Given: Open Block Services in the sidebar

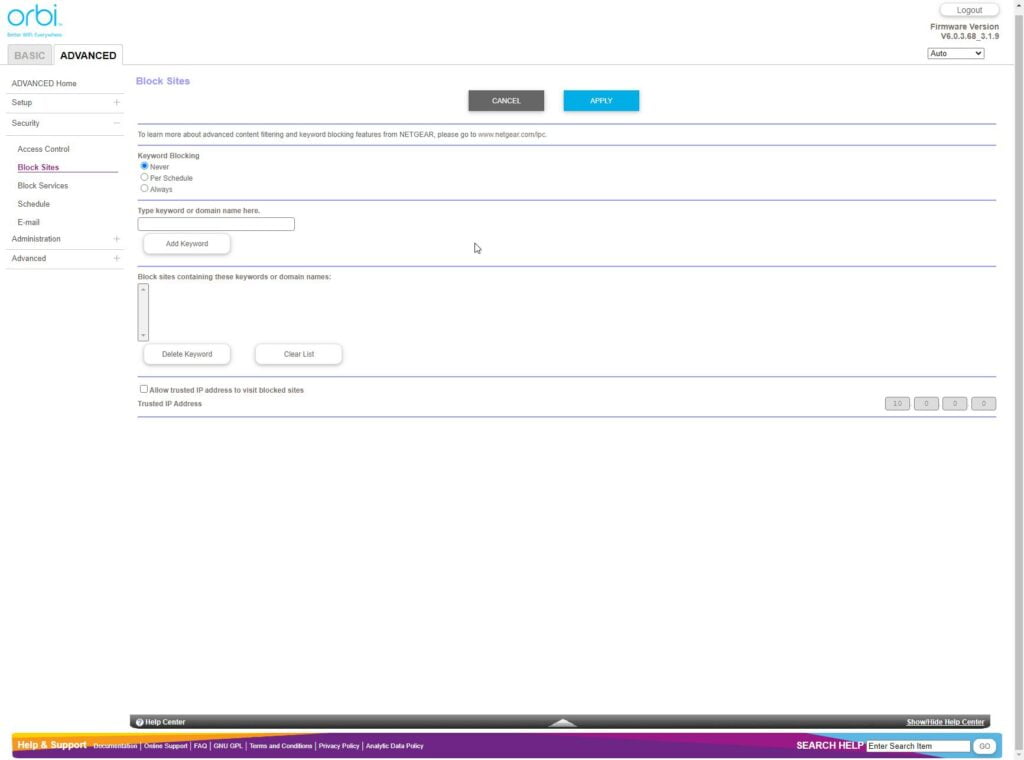Looking at the screenshot, I should point(43,186).
